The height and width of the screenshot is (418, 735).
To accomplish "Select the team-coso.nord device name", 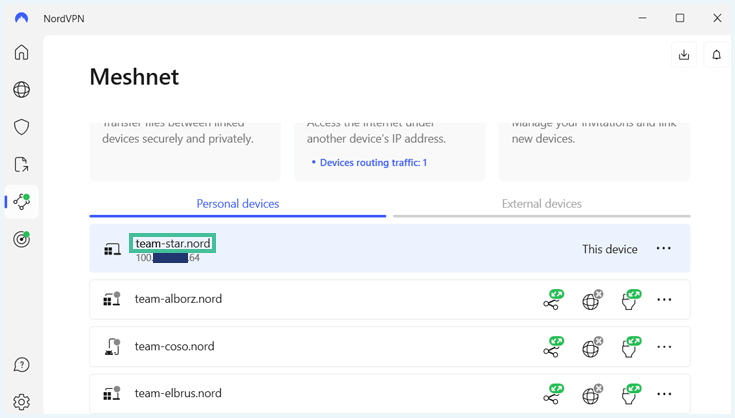I will [174, 346].
